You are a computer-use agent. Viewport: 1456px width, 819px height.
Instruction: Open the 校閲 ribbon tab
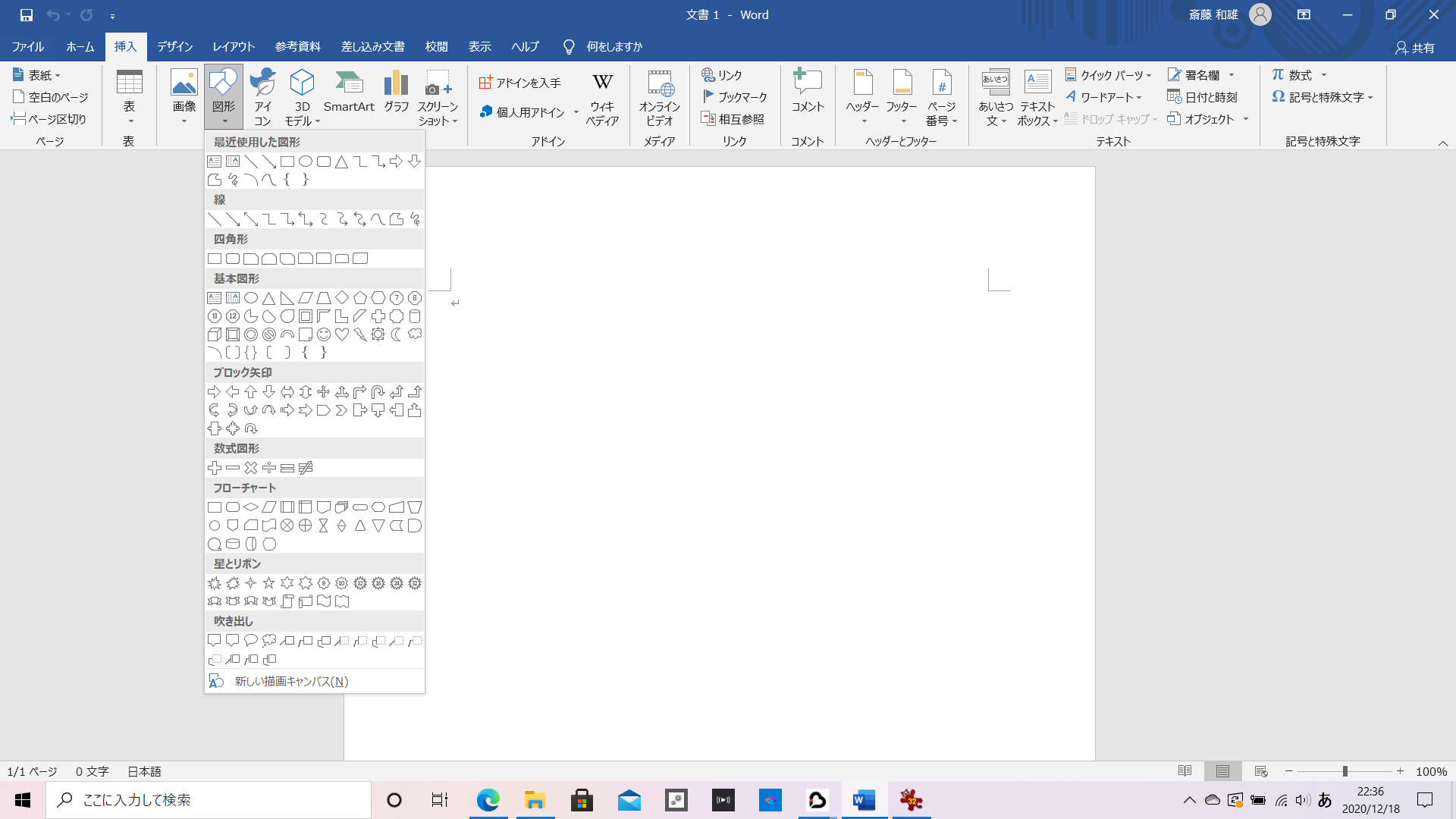tap(435, 46)
